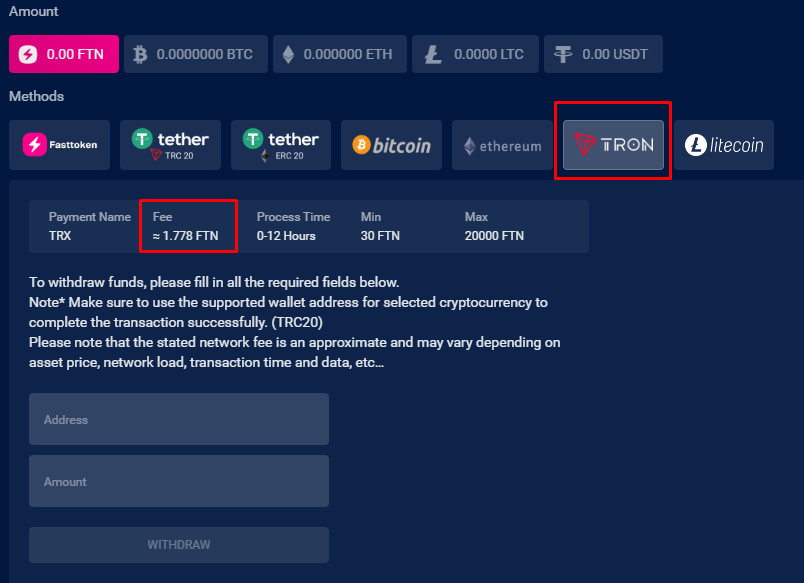This screenshot has height=583, width=804.
Task: Click the WITHDRAW button
Action: 179,545
